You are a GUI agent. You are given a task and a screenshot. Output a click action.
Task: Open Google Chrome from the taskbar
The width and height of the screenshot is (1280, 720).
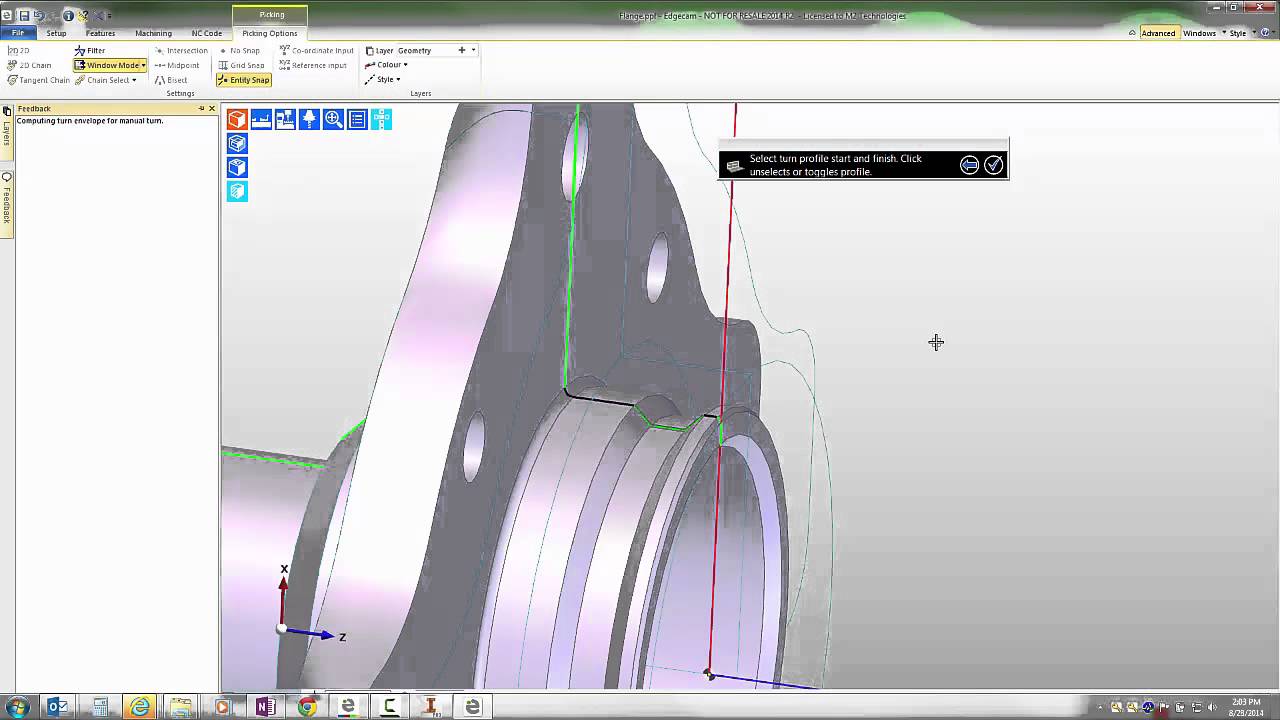[307, 707]
